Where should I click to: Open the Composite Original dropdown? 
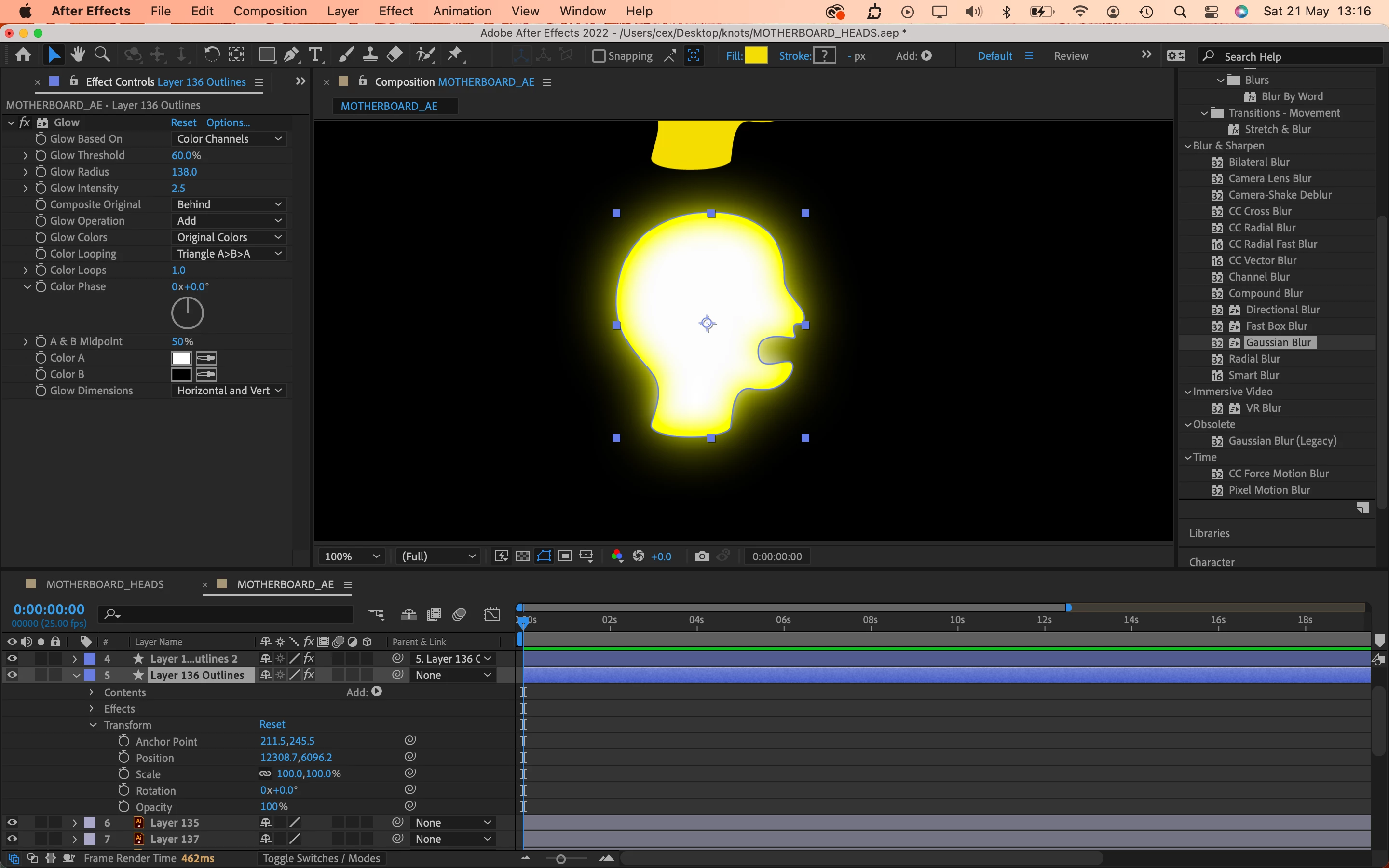point(229,204)
